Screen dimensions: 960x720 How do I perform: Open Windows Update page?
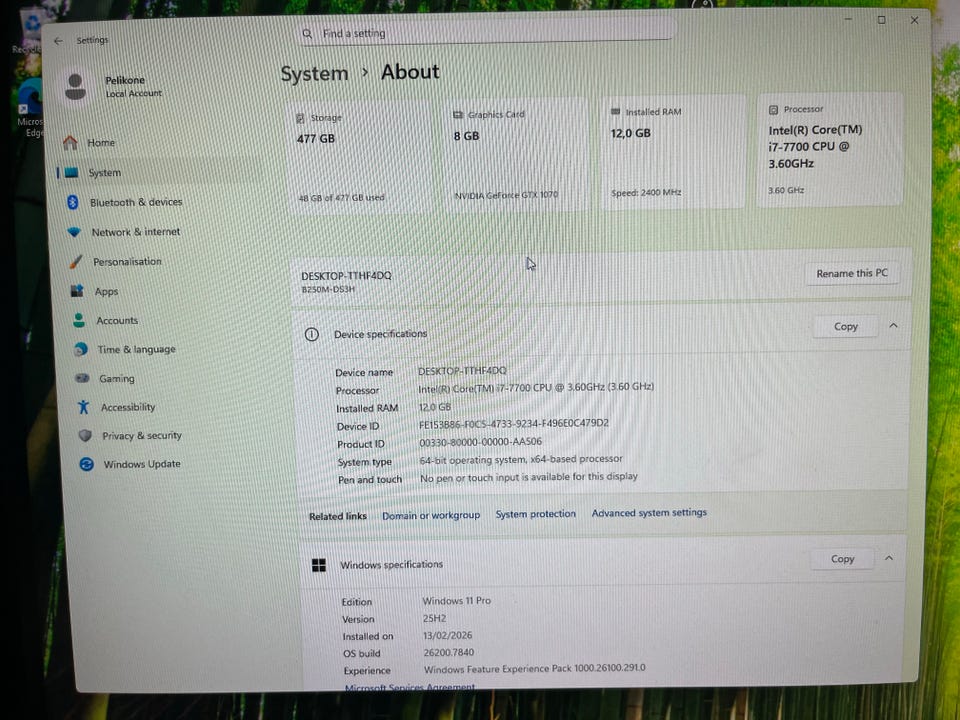[x=142, y=464]
